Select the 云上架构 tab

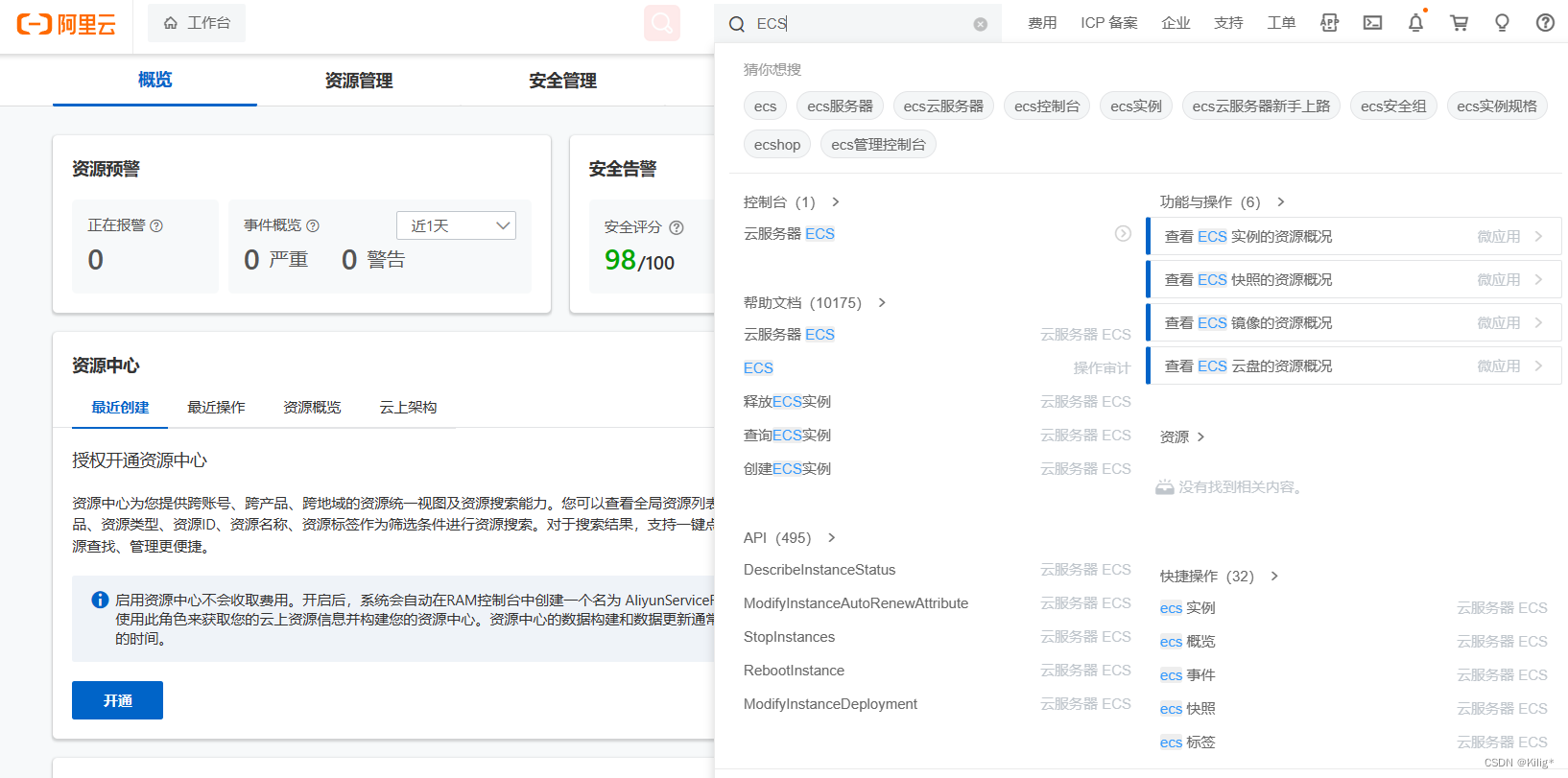[408, 408]
